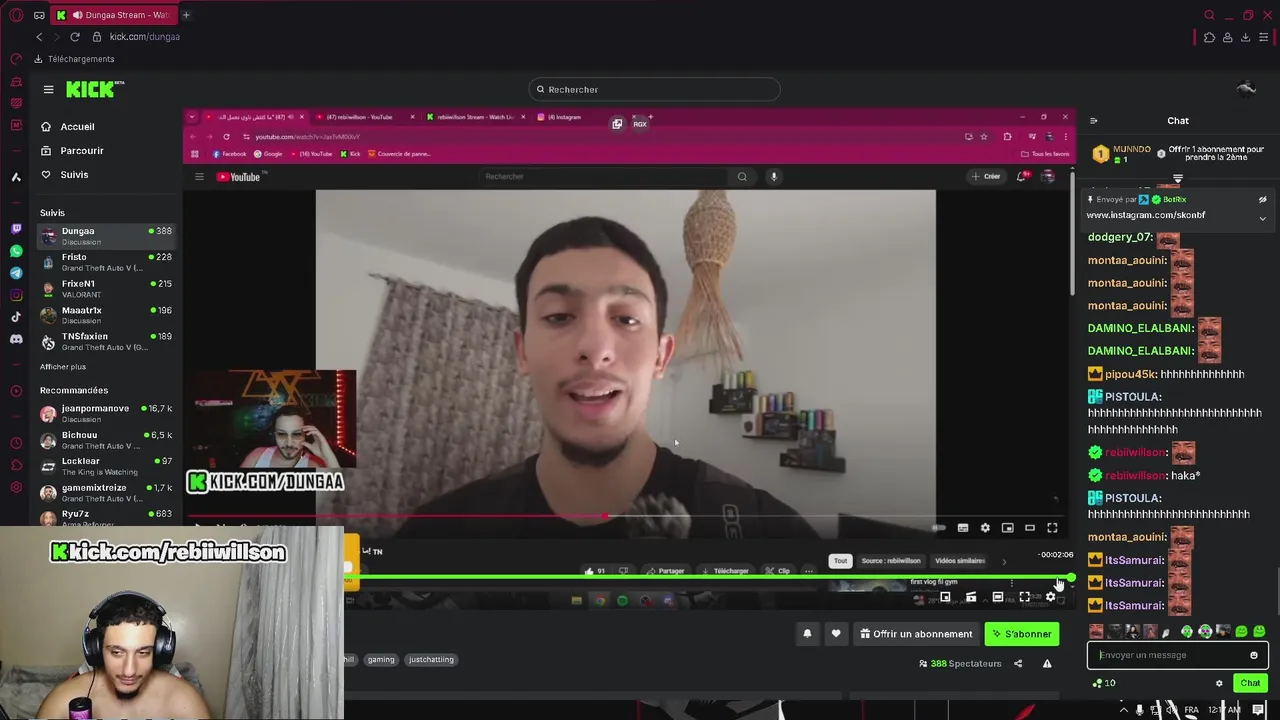1280x720 pixels.
Task: Click the kick.com/dungaa address bar
Action: tap(144, 37)
